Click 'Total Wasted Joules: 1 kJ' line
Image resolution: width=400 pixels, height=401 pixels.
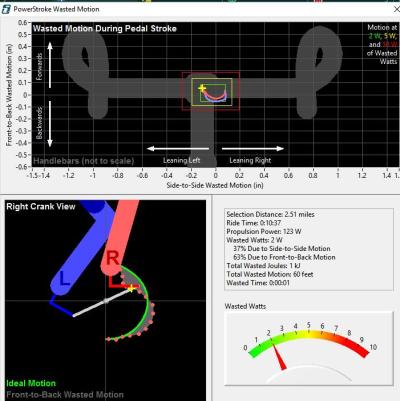pyautogui.click(x=263, y=266)
